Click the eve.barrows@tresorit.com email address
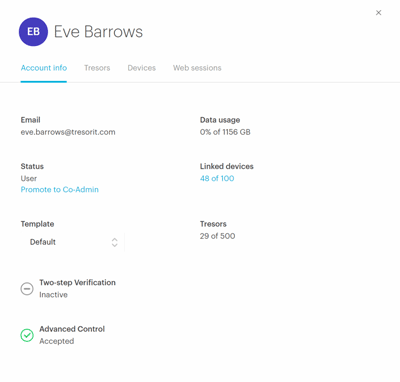 (68, 132)
